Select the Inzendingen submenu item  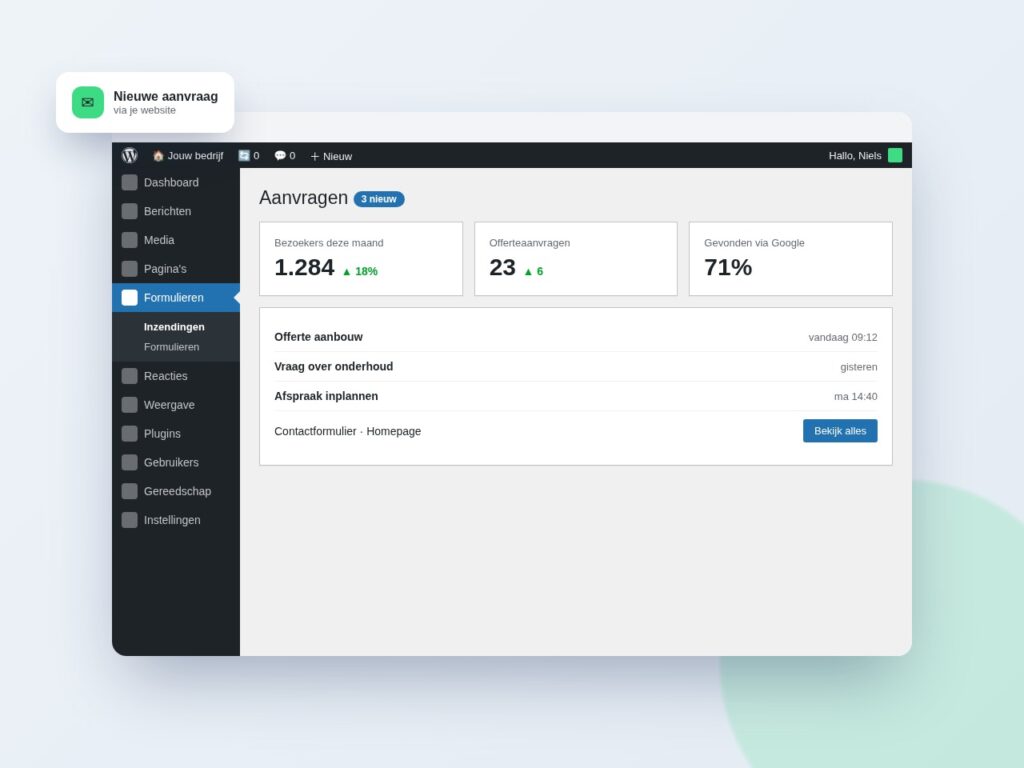[174, 327]
